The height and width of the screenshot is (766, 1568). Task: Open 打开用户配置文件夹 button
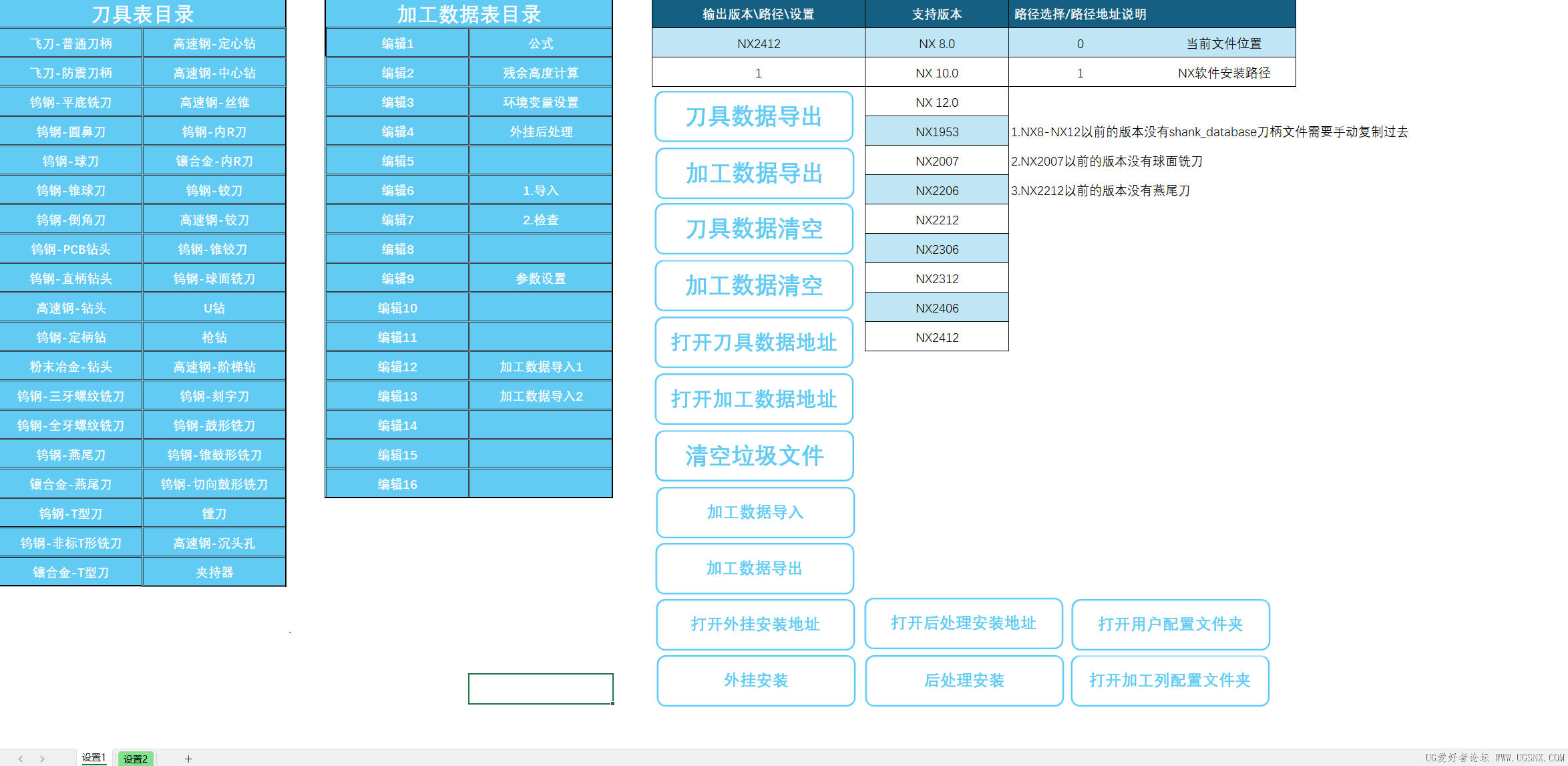pyautogui.click(x=1170, y=624)
